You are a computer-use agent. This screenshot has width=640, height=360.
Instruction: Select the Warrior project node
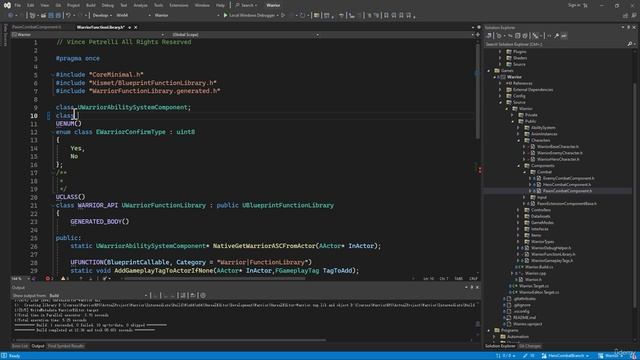[x=514, y=77]
